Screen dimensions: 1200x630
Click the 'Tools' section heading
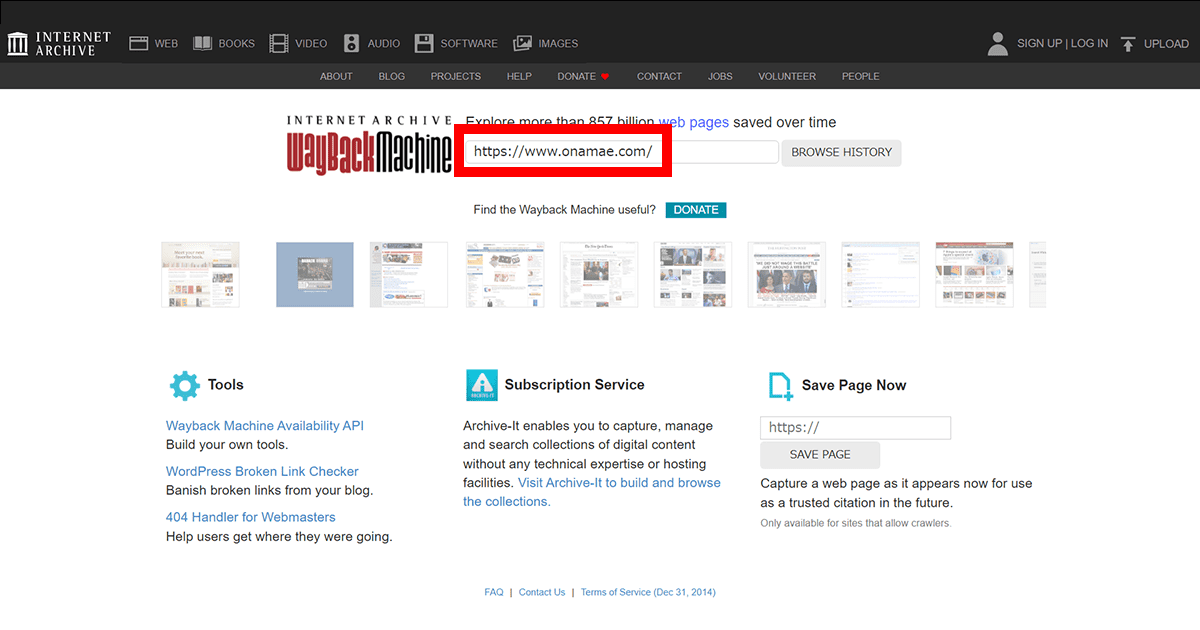coord(226,385)
